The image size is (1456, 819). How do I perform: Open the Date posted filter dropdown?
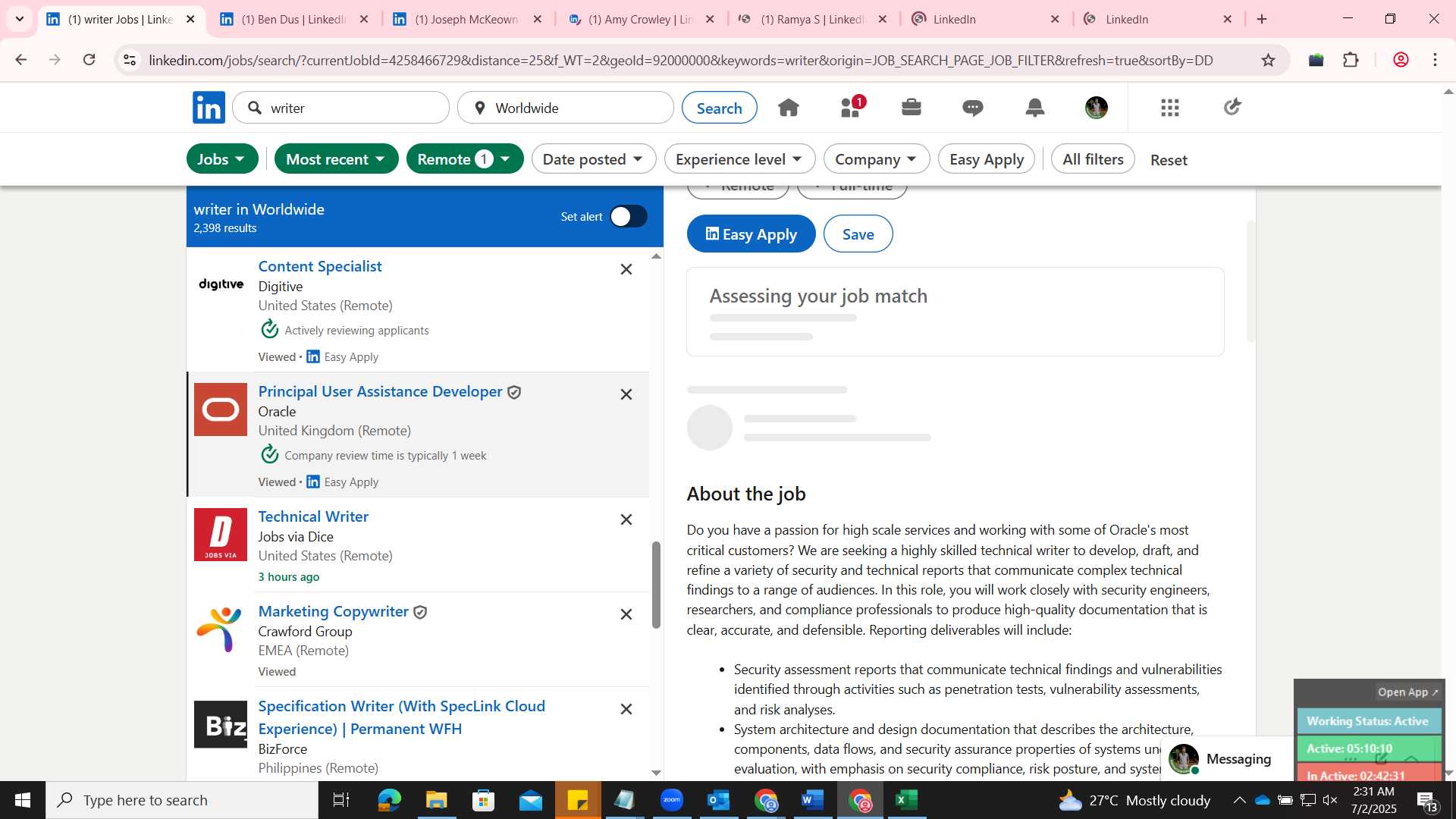594,158
